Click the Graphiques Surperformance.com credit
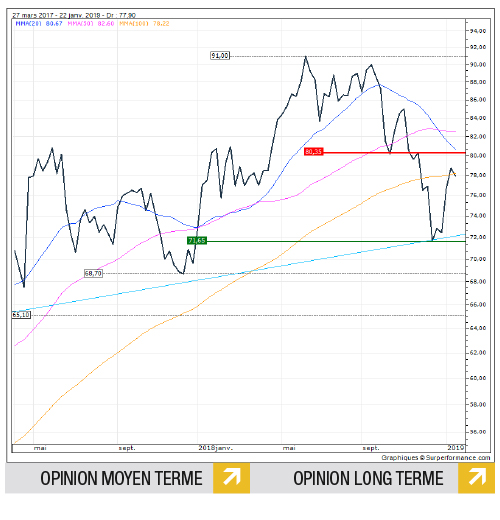This screenshot has width=500, height=520. [x=436, y=458]
